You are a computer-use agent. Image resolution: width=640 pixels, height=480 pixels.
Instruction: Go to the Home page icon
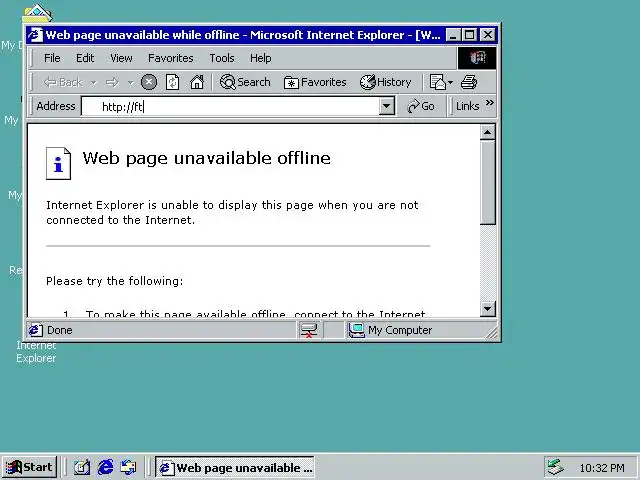point(197,82)
